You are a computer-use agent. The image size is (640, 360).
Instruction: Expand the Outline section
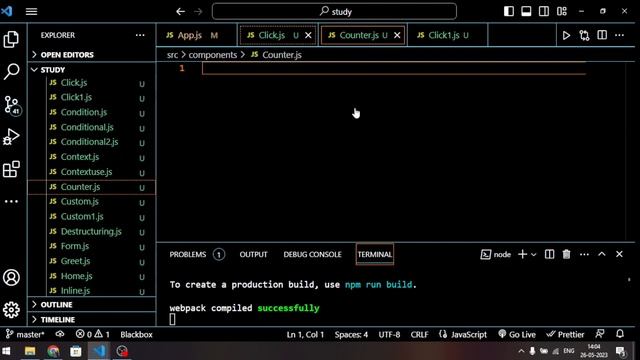click(x=92, y=305)
